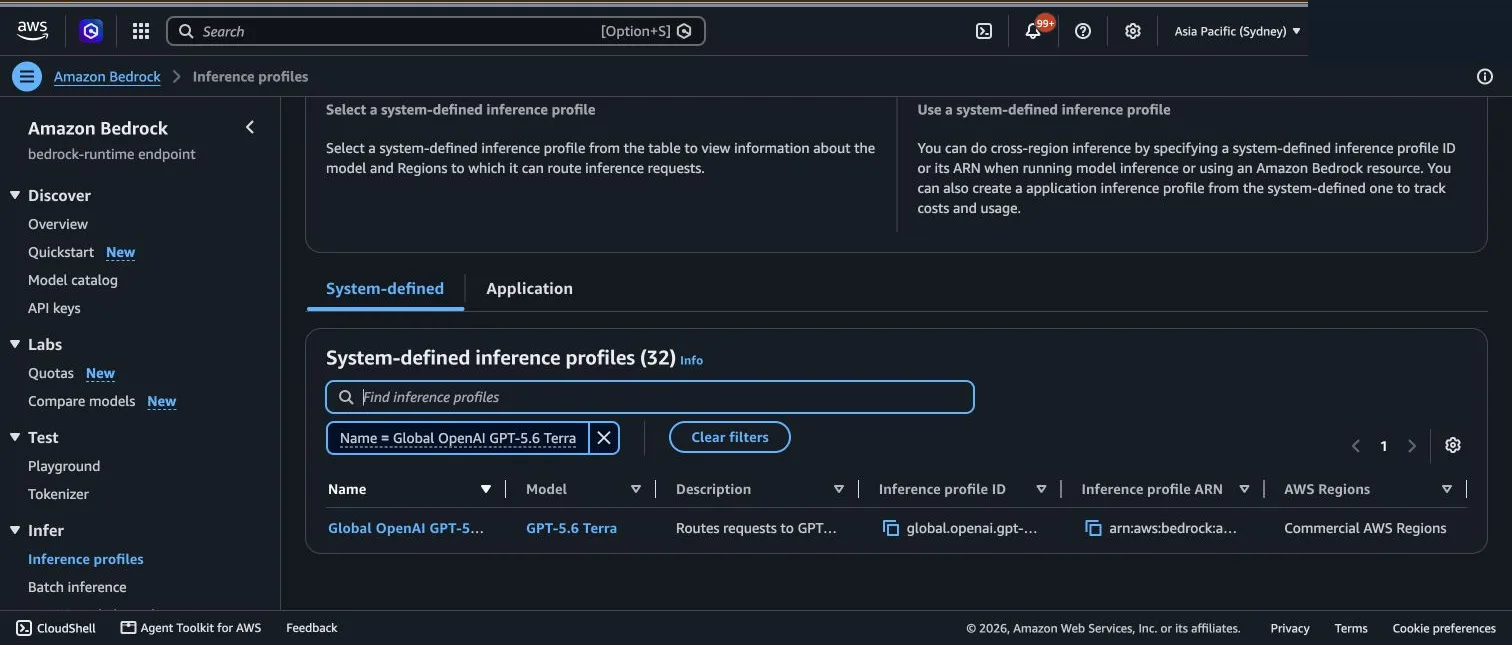Image resolution: width=1512 pixels, height=645 pixels.
Task: Select the Inference profiles breadcrumb text
Action: 250,76
